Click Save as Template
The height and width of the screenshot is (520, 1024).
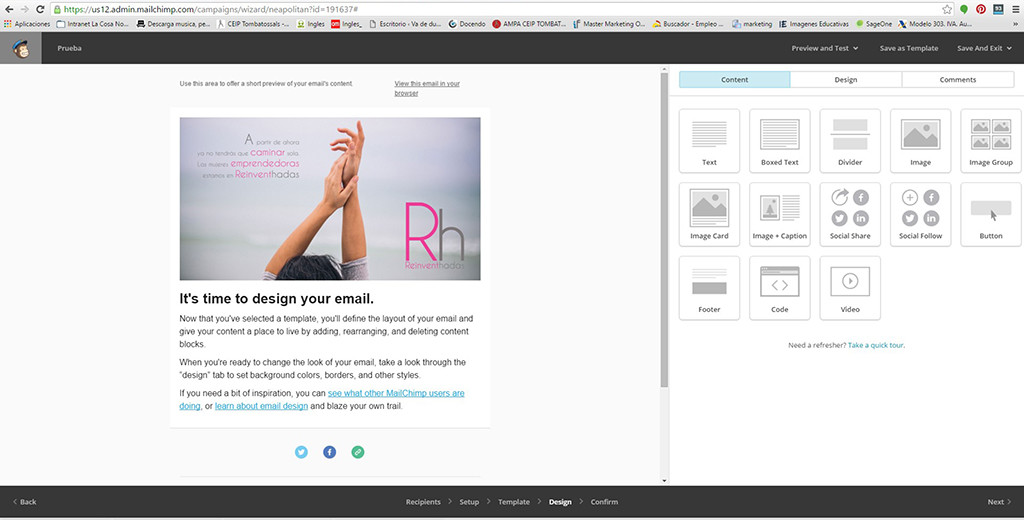(908, 48)
